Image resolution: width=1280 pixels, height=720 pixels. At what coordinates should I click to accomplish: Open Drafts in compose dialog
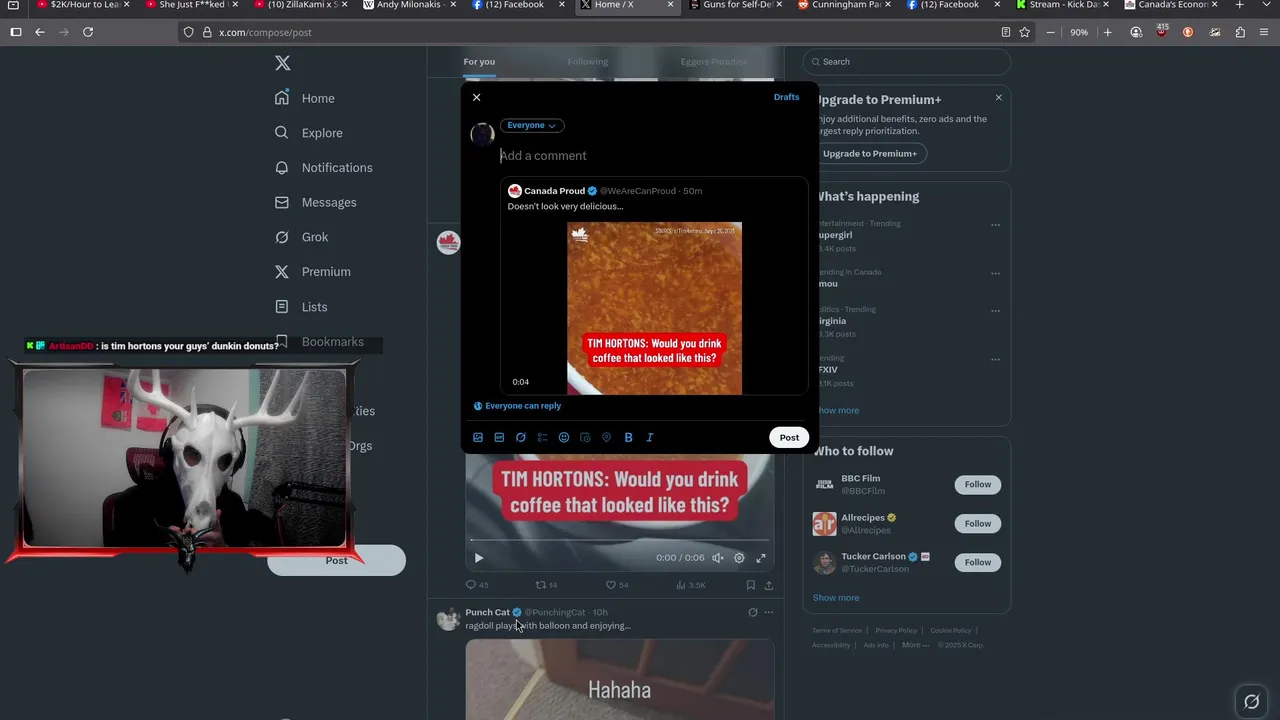[x=786, y=97]
